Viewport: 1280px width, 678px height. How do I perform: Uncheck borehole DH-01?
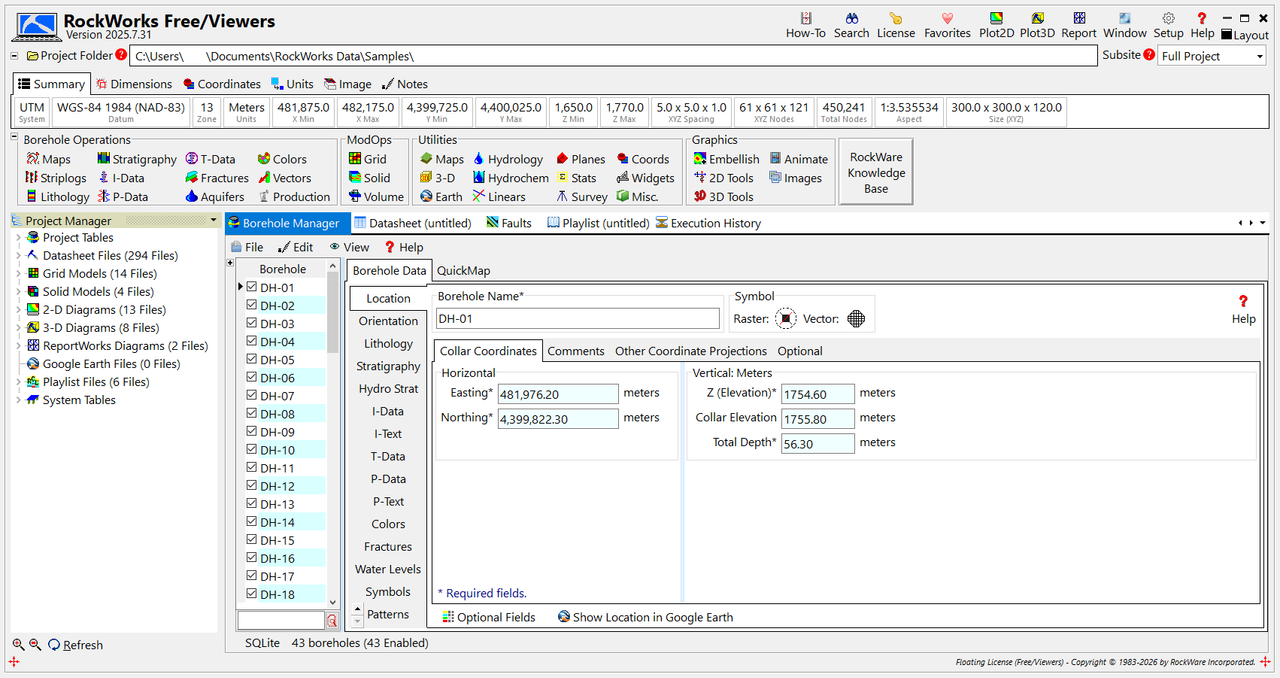(x=252, y=287)
